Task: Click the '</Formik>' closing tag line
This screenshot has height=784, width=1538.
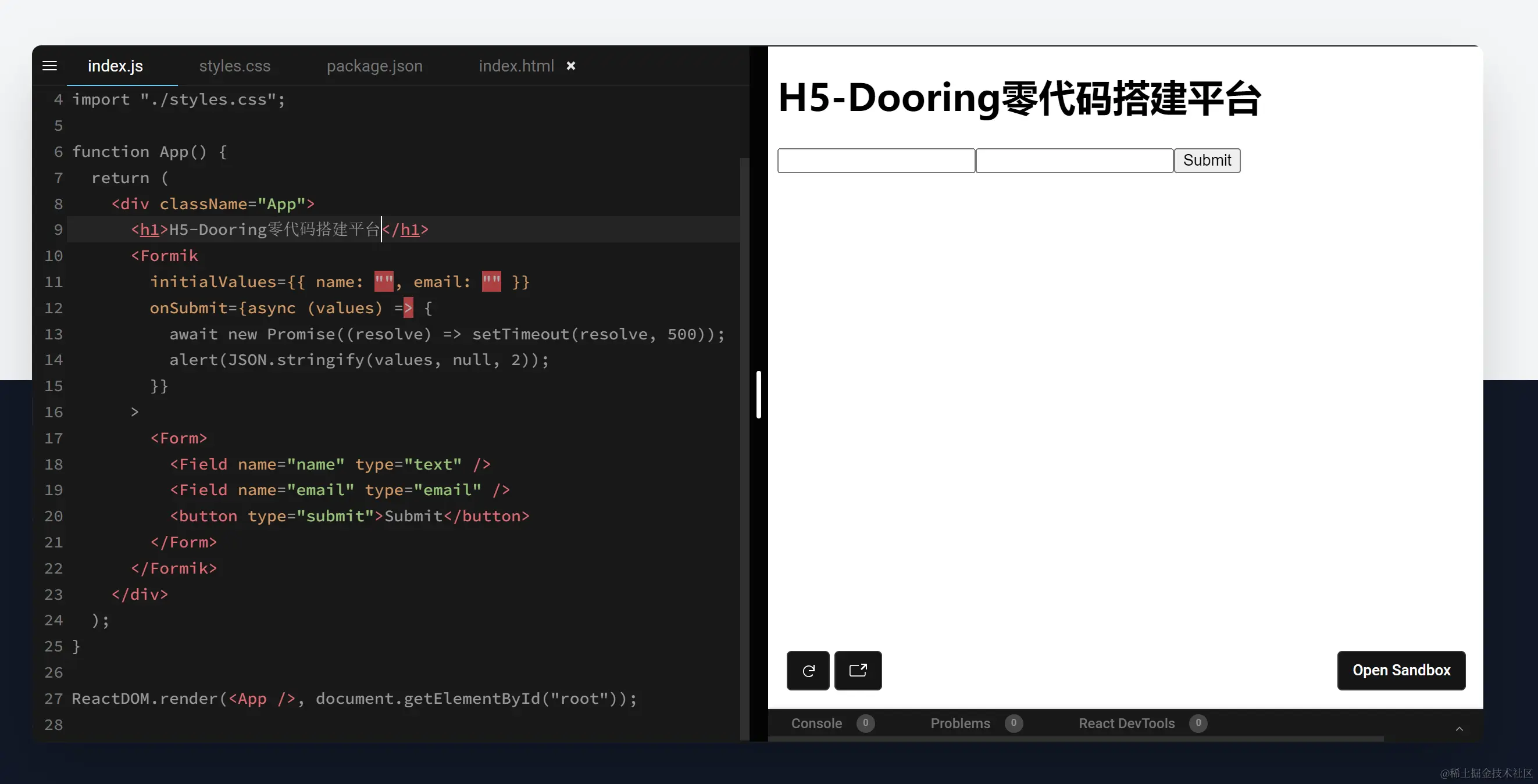Action: [174, 568]
